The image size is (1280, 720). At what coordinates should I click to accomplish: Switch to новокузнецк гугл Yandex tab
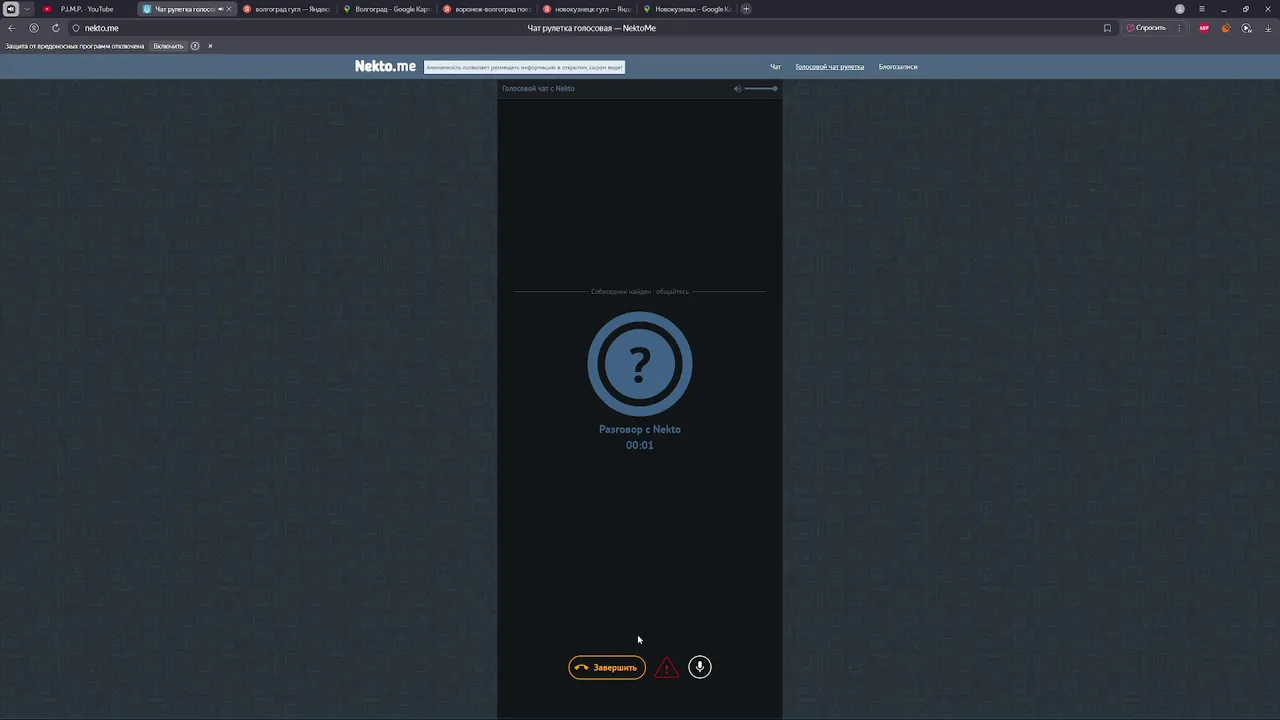pyautogui.click(x=586, y=9)
